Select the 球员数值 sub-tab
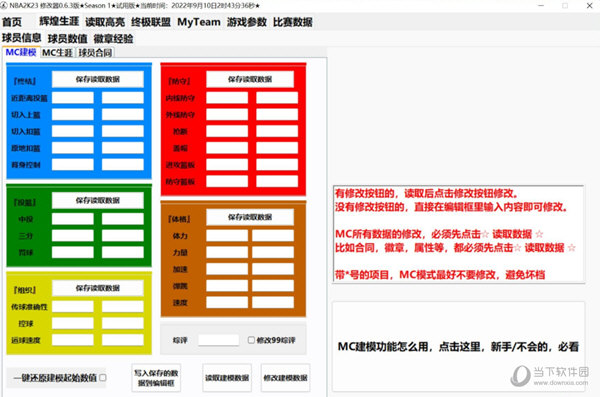The height and width of the screenshot is (397, 600). [67, 39]
